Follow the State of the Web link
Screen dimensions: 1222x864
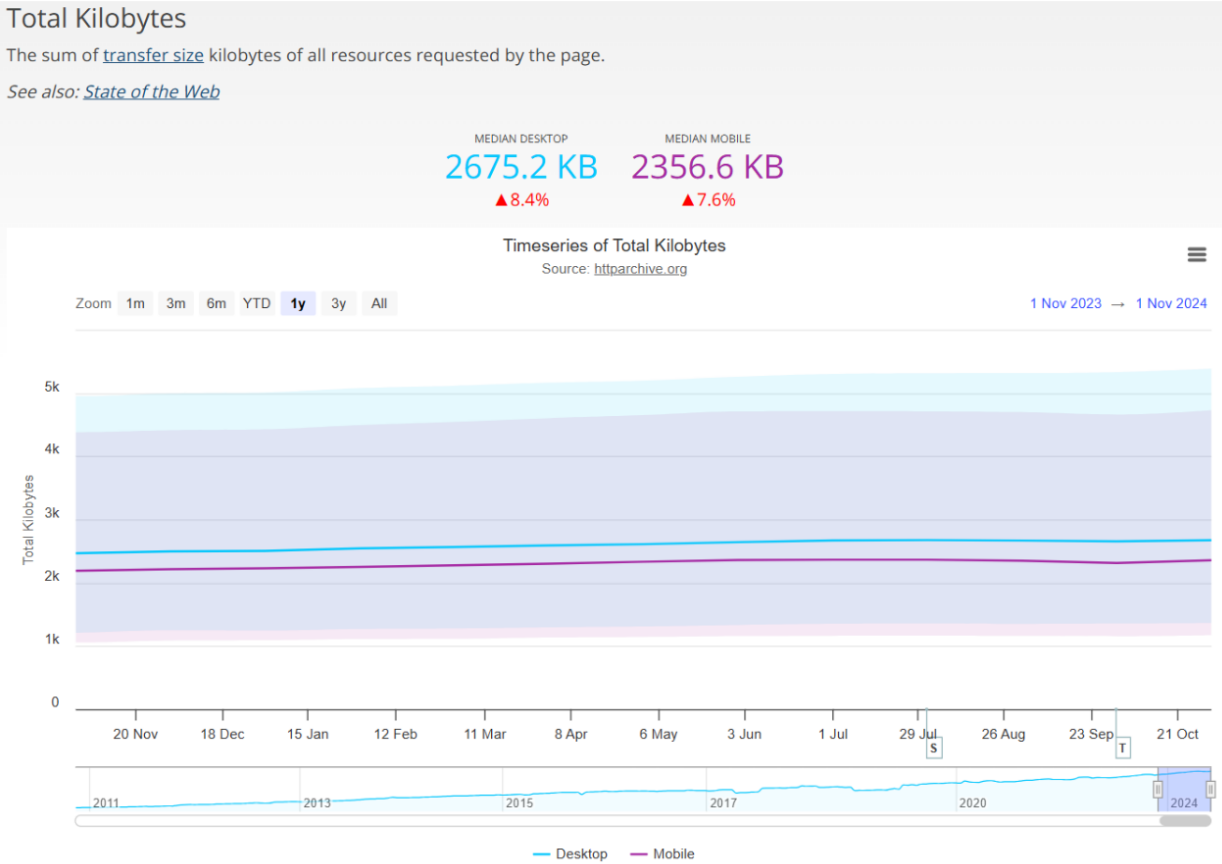(x=151, y=92)
